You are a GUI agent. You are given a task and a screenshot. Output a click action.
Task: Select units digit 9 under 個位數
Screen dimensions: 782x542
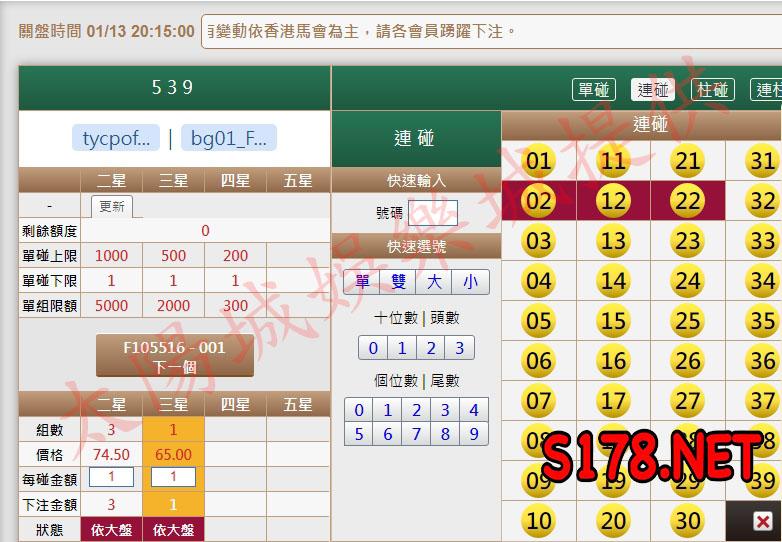tap(474, 433)
